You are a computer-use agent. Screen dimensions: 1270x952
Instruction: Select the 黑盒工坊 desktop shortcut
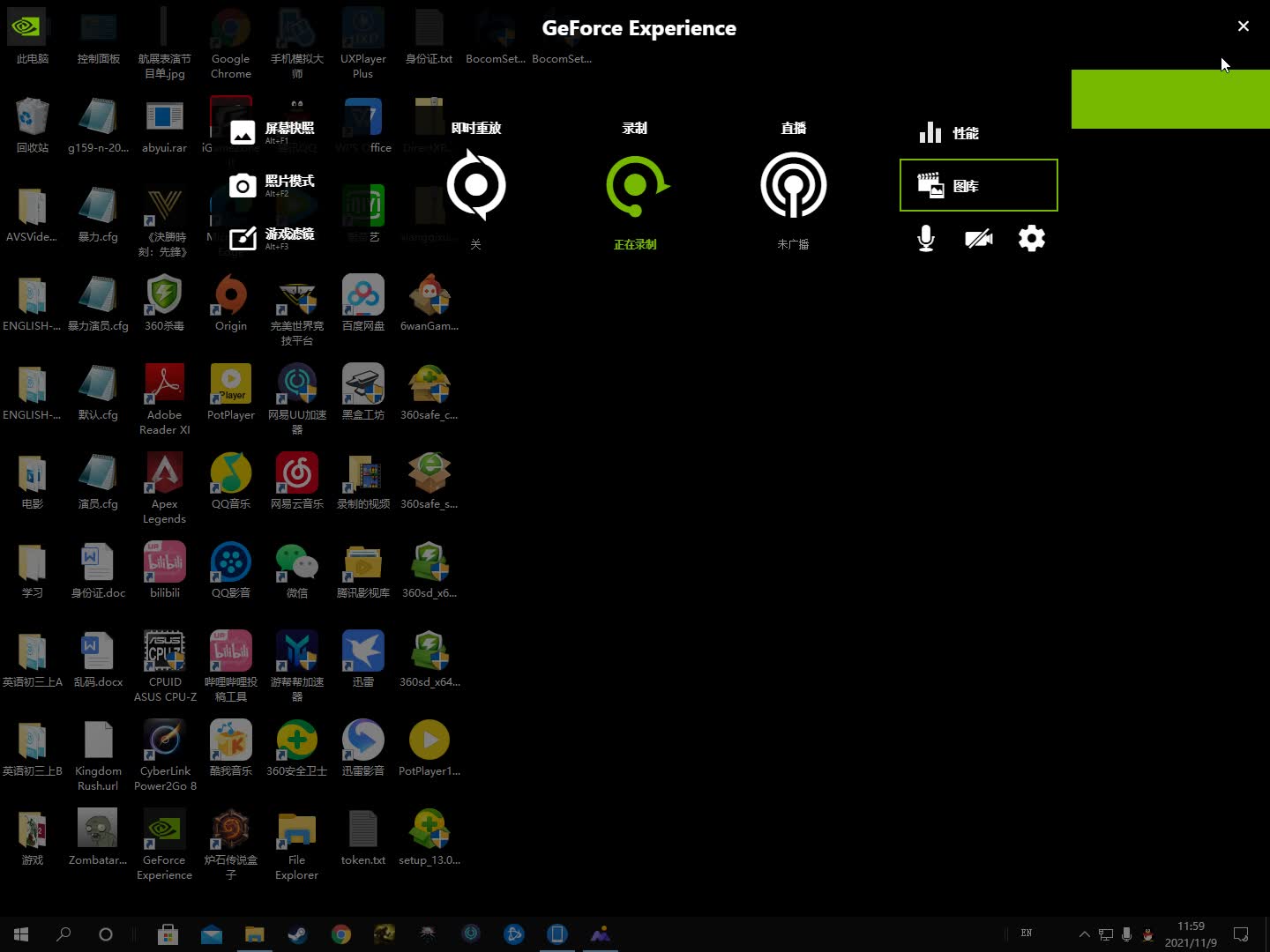(363, 392)
